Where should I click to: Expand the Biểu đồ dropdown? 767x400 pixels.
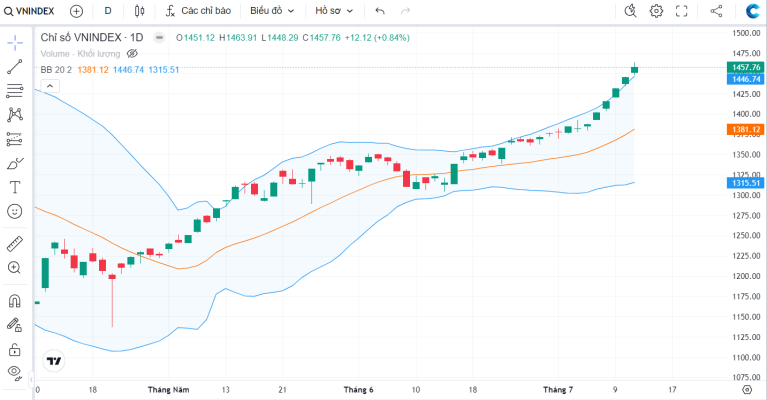[x=272, y=11]
